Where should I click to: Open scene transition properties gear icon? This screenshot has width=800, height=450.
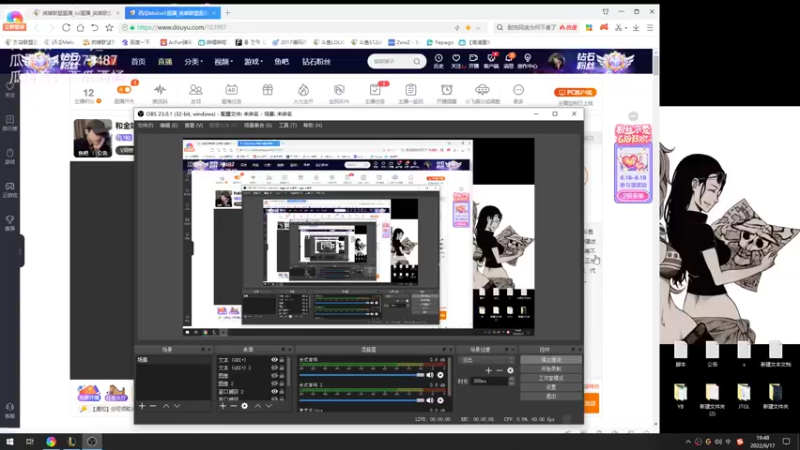point(510,370)
